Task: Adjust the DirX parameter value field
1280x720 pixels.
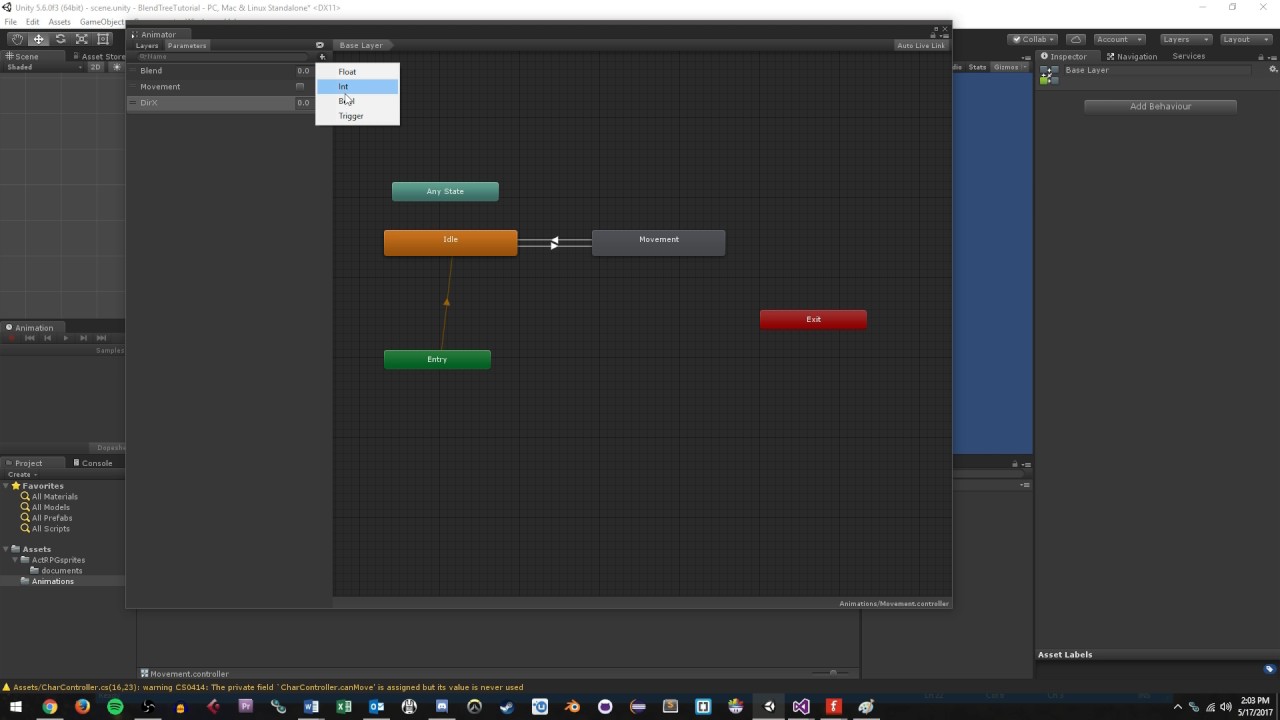Action: pos(303,102)
